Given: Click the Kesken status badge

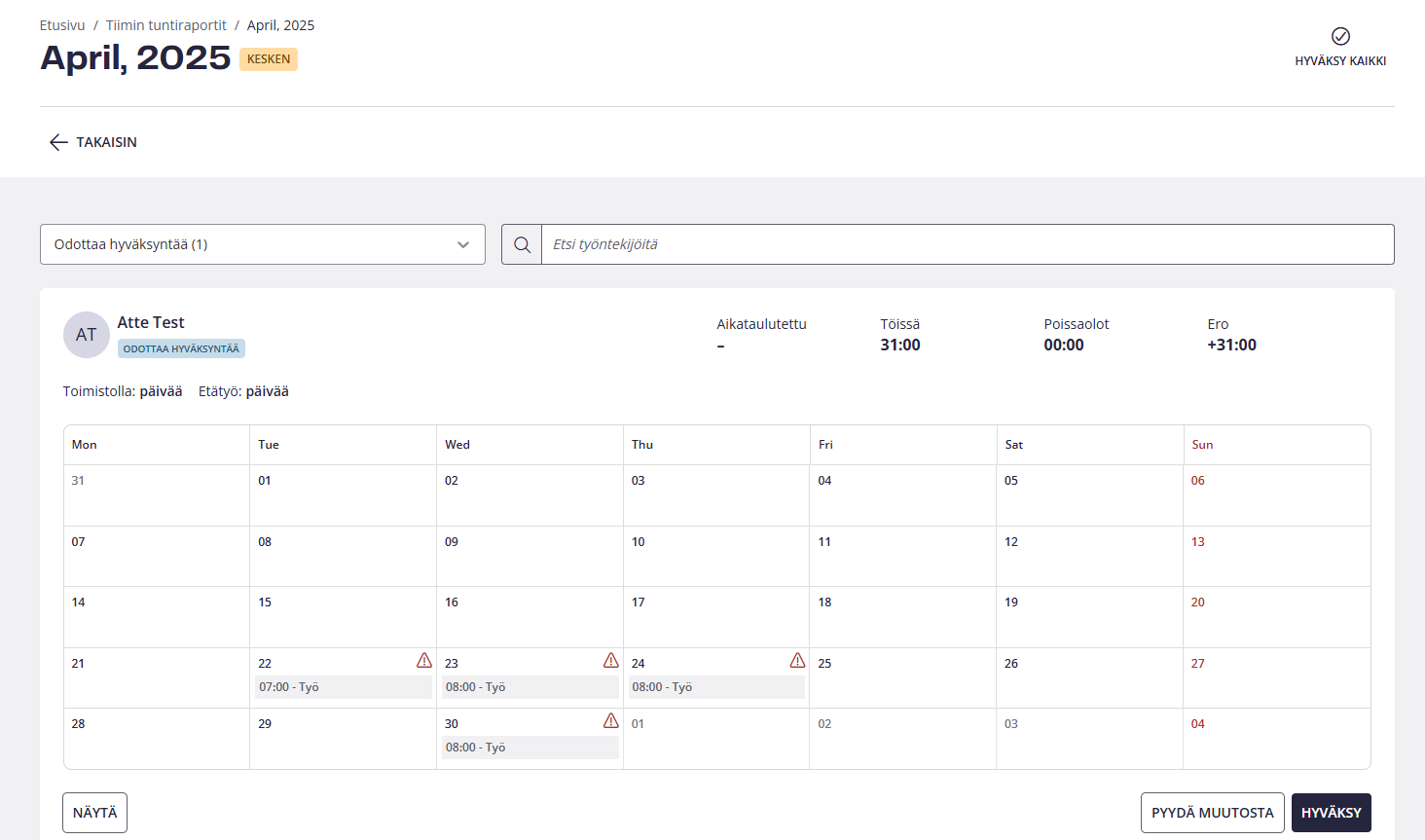Looking at the screenshot, I should click(x=269, y=59).
